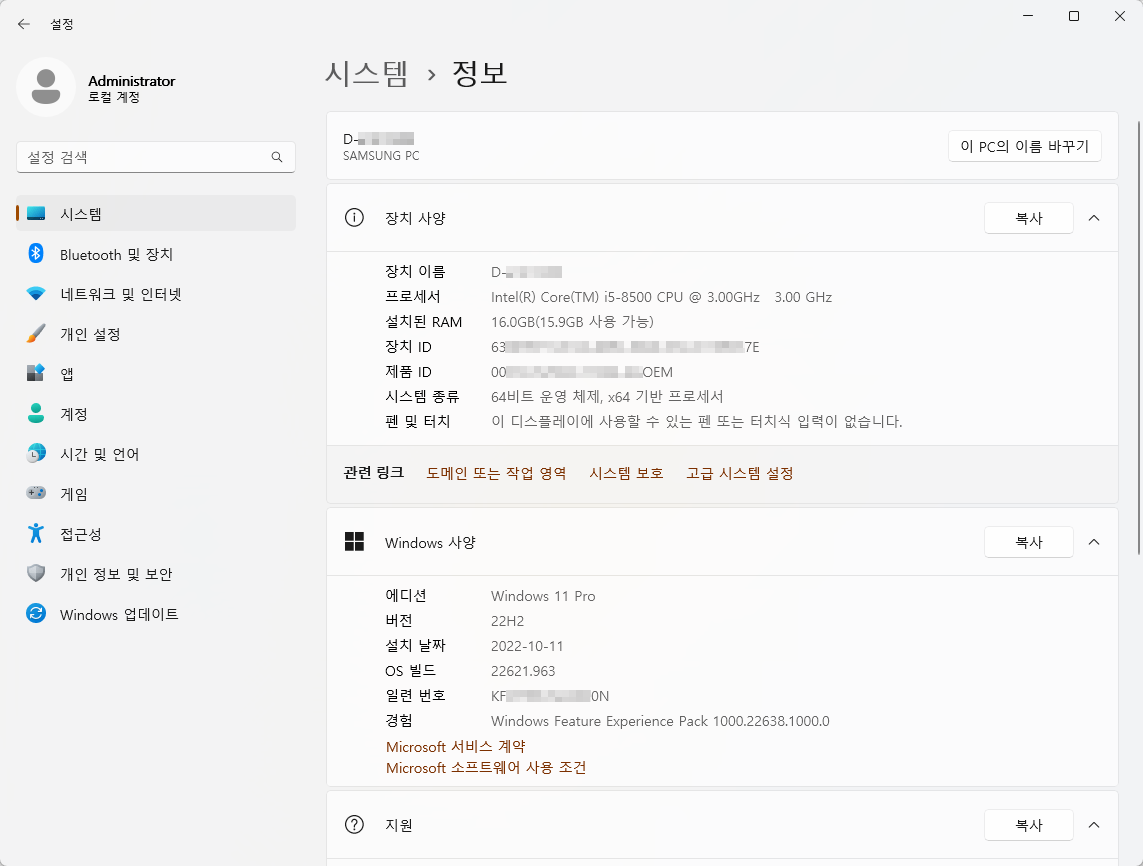Click 이 PC의 이름 바꾸기 button

1024,146
